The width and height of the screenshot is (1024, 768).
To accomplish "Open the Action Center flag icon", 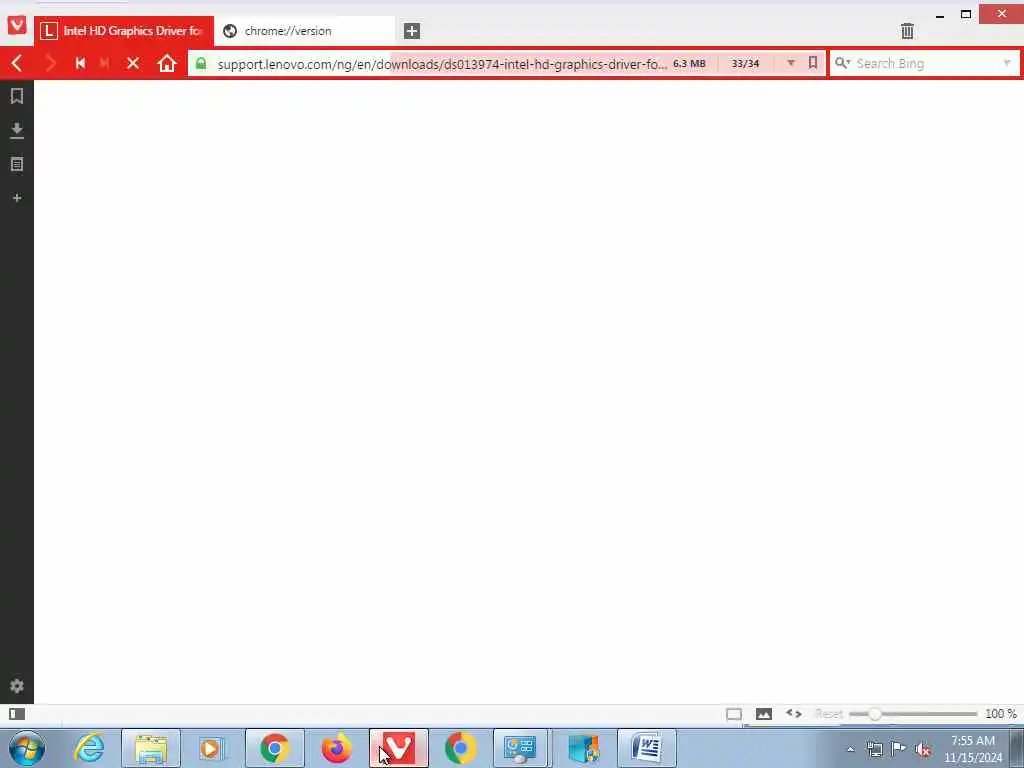I will click(899, 749).
